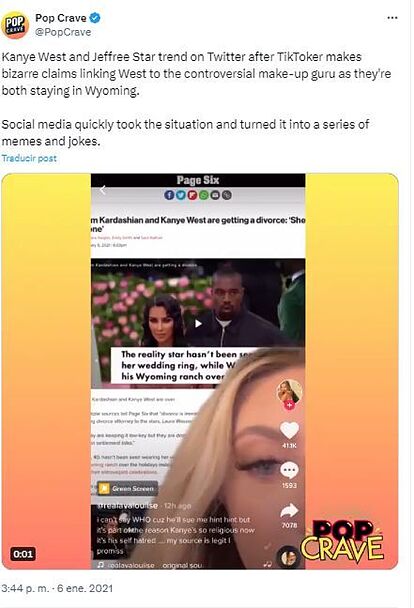The image size is (414, 608).
Task: Click the Green Screen effect label
Action: (128, 489)
